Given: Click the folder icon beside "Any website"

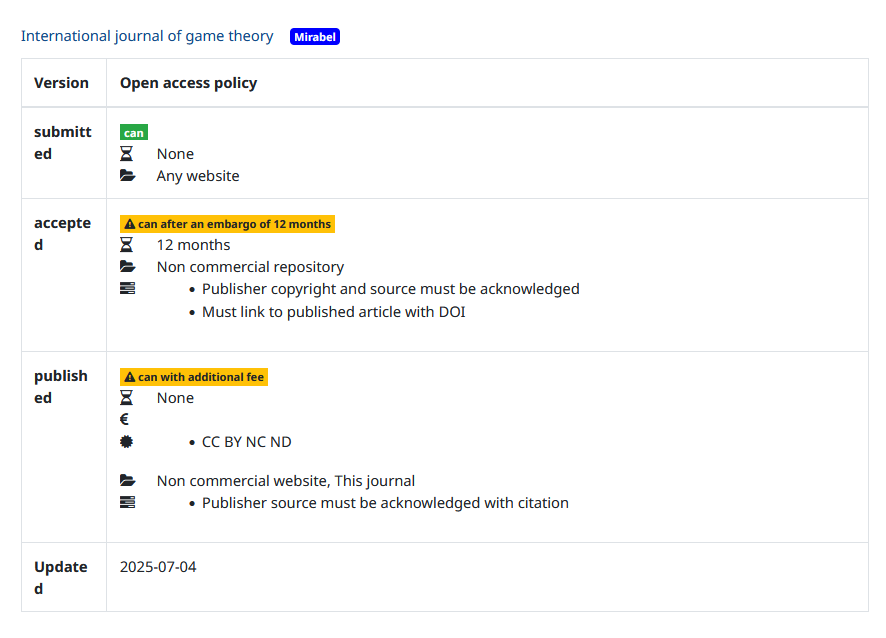Looking at the screenshot, I should click(x=127, y=176).
